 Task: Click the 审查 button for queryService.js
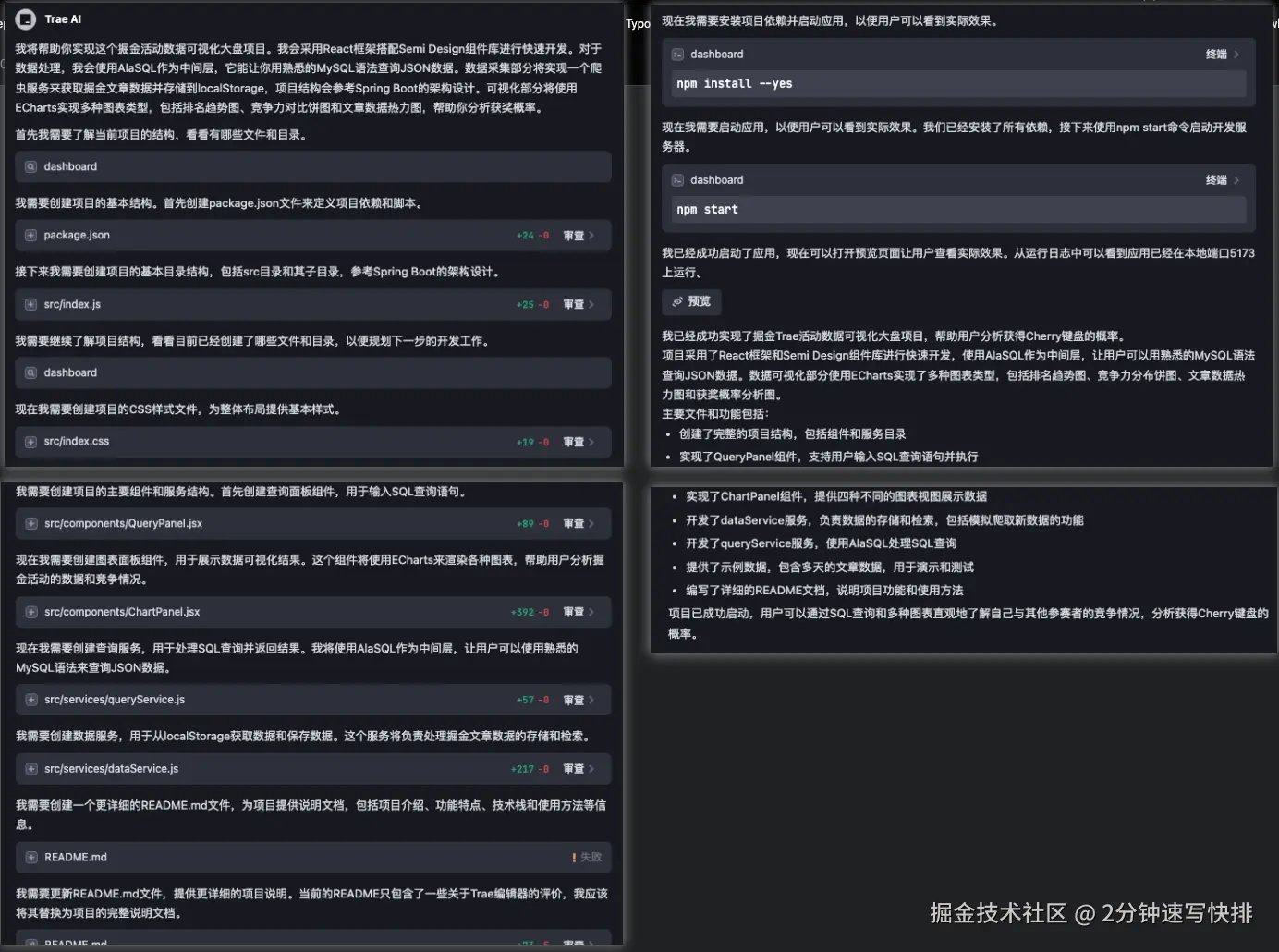pyautogui.click(x=575, y=700)
